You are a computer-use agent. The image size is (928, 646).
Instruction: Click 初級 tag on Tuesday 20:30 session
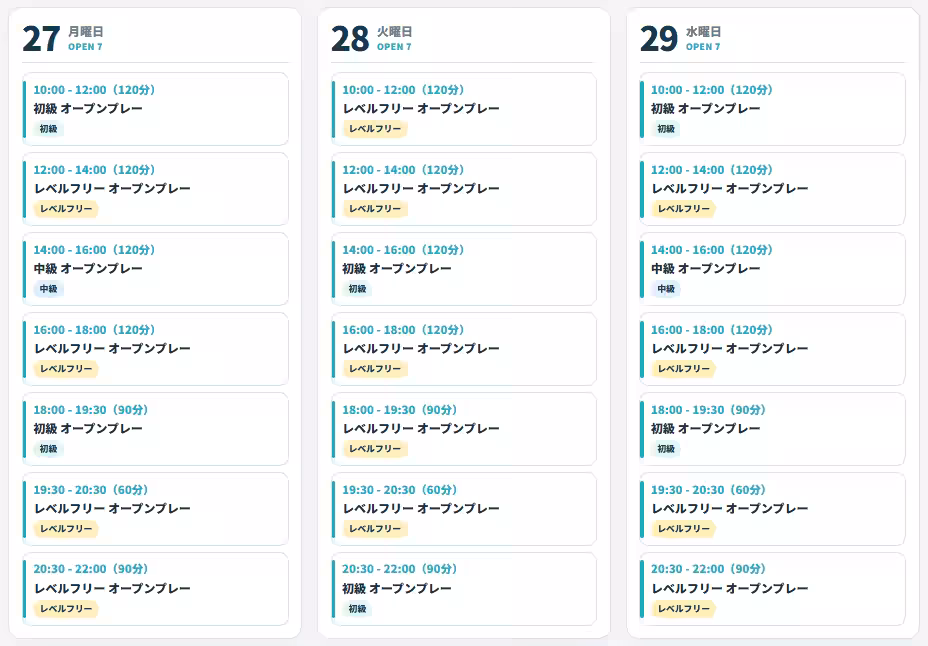tap(357, 609)
